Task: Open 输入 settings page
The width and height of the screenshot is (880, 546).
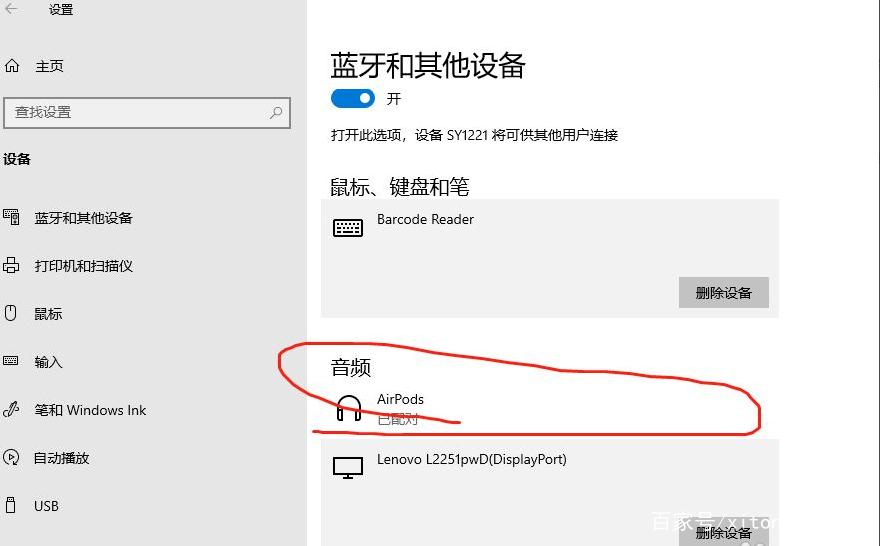Action: [48, 362]
